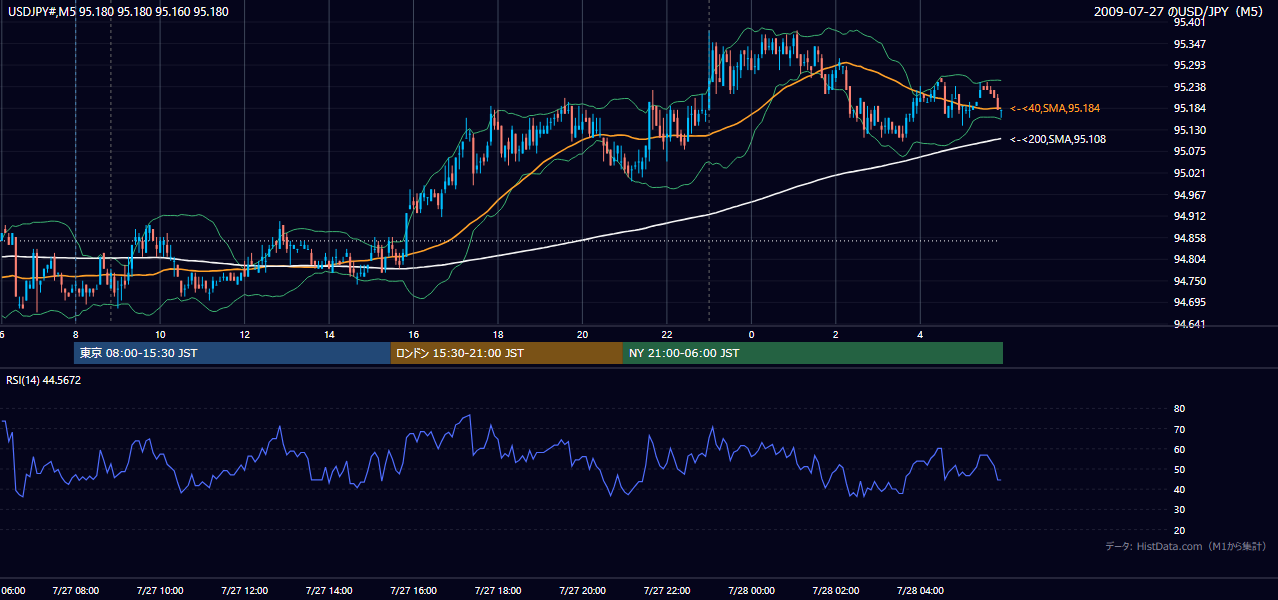
Task: Click hour label 22 under the price chart
Action: pyautogui.click(x=667, y=334)
